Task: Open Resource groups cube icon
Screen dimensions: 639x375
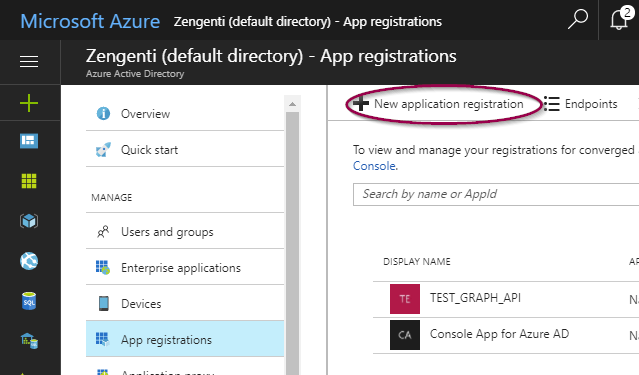Action: coord(29,221)
